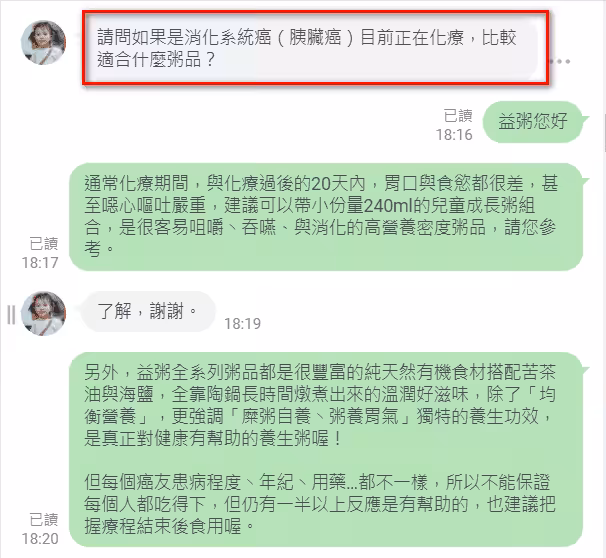Click 已讀 label above 18:16
This screenshot has width=606, height=558.
coord(458,116)
